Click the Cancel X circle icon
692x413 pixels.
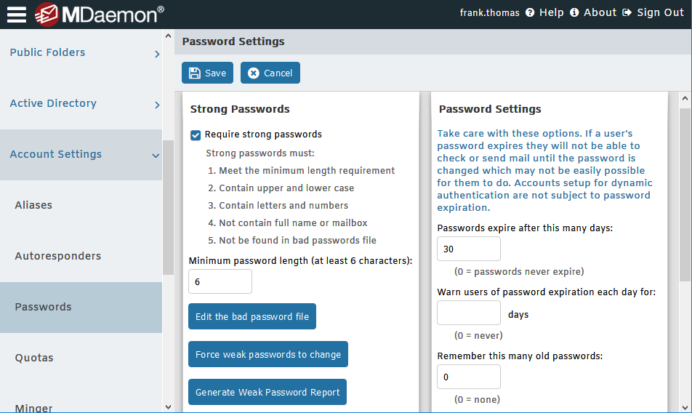pos(253,73)
